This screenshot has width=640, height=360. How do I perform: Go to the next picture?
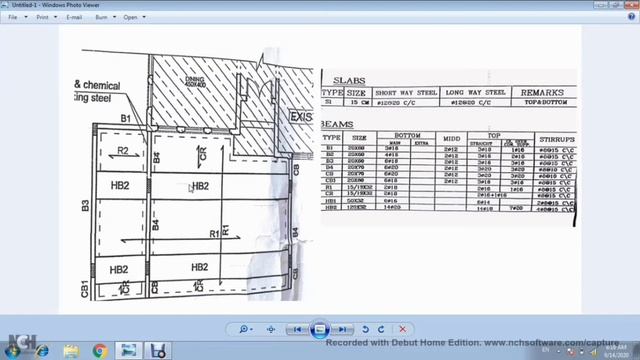[342, 329]
